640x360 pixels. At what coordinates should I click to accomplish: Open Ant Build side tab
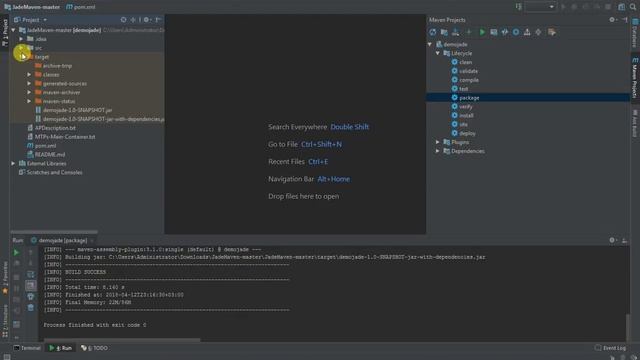635,123
